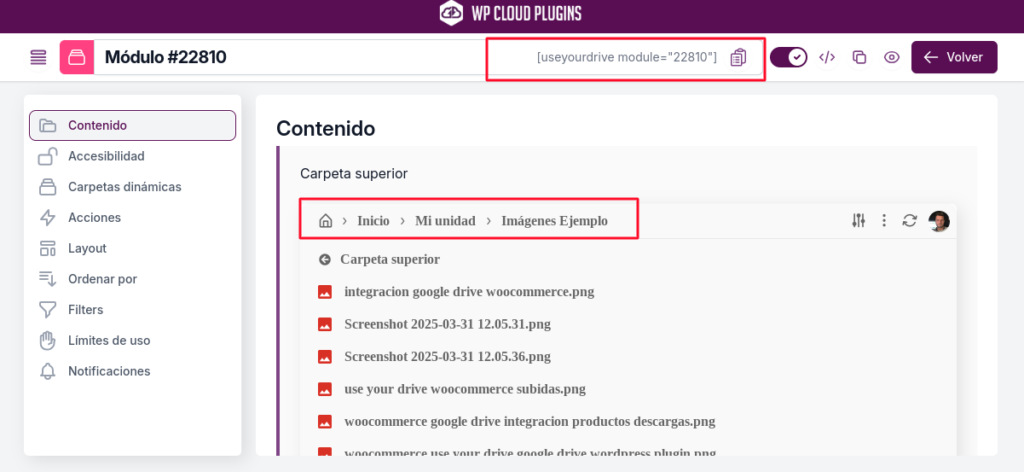Click image icon beside woocommerce subidas.png
The width and height of the screenshot is (1024, 472).
click(x=325, y=390)
